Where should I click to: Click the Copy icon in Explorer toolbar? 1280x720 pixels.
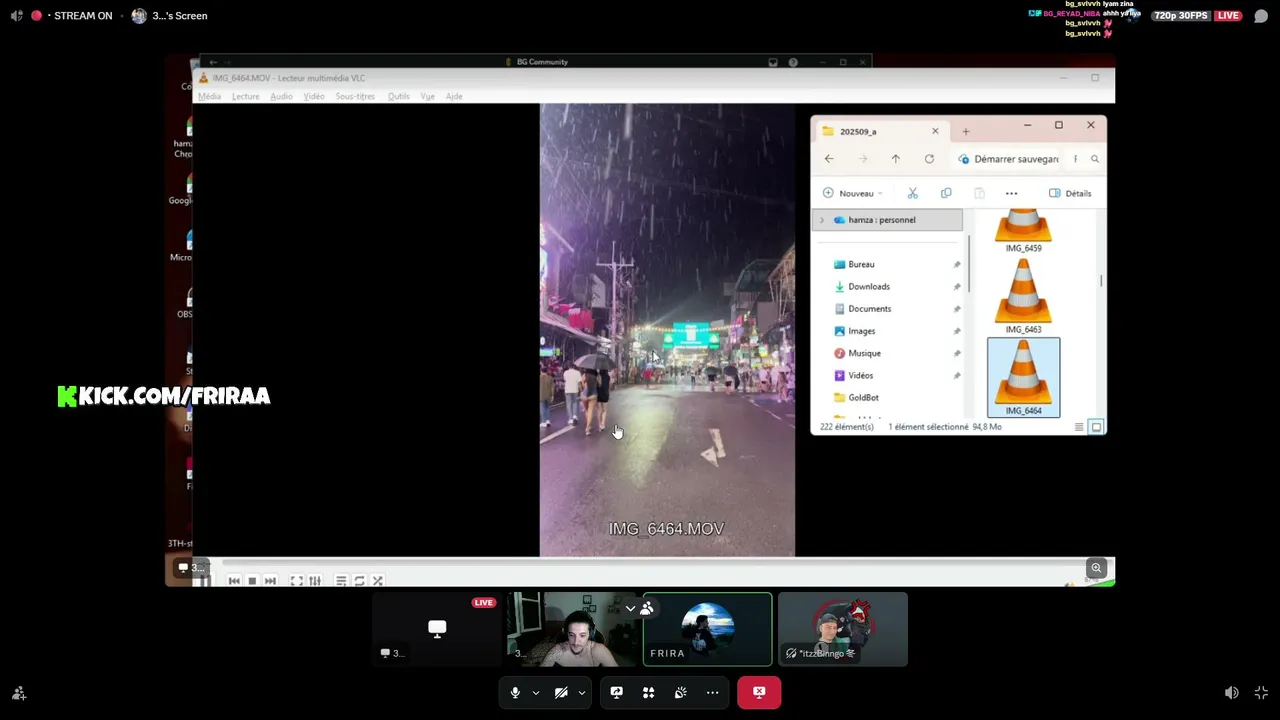tap(946, 193)
